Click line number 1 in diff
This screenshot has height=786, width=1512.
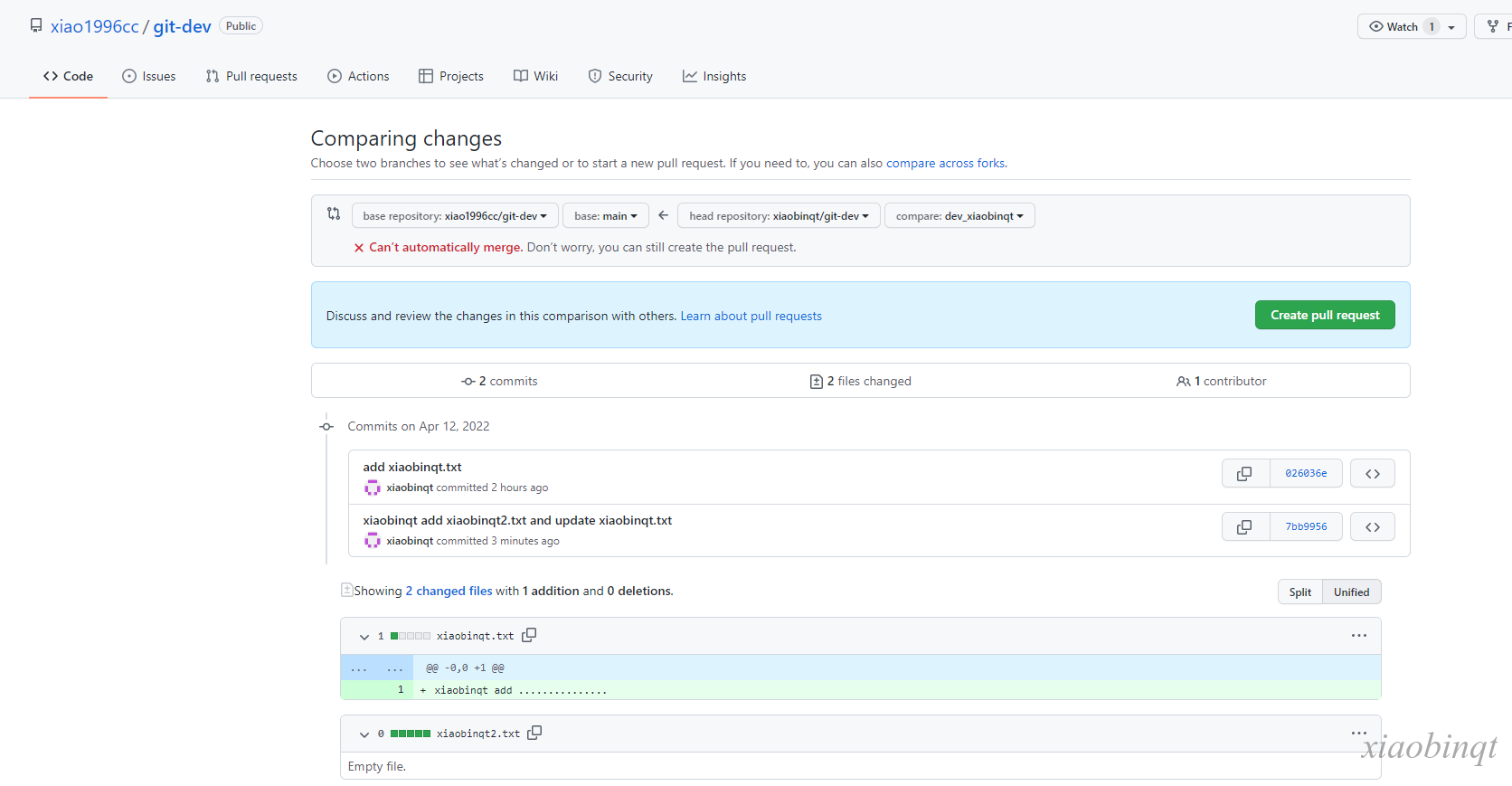pyautogui.click(x=401, y=689)
